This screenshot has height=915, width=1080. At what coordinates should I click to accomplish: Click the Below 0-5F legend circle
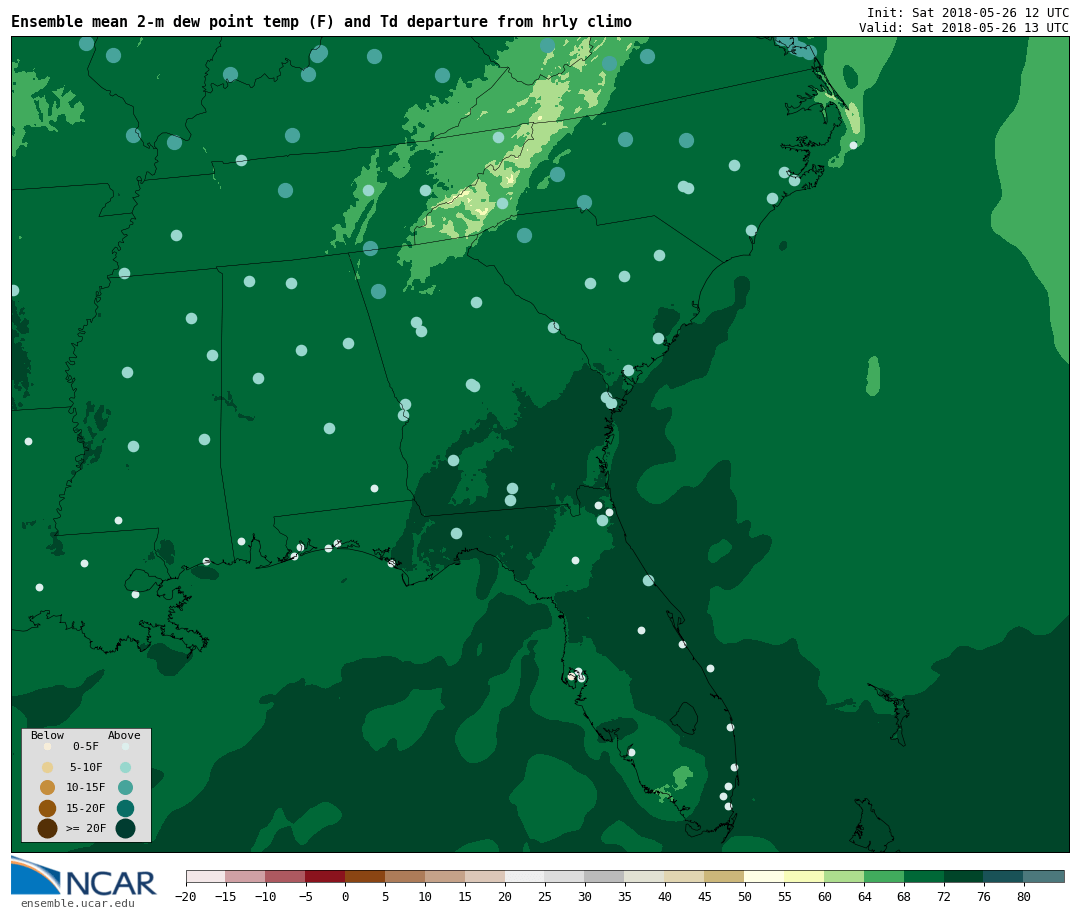(x=48, y=746)
